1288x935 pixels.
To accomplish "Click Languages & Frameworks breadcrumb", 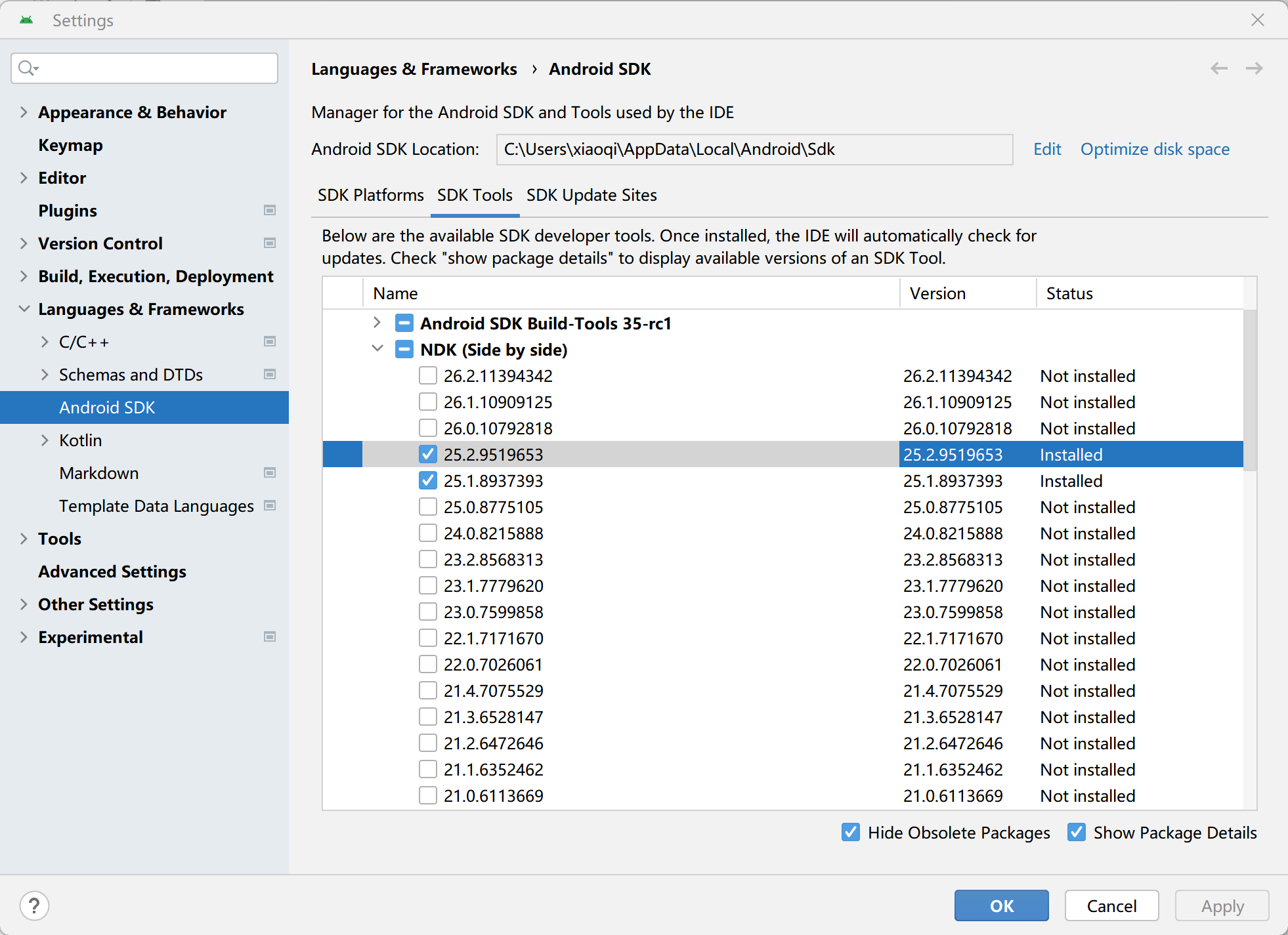I will [x=414, y=69].
